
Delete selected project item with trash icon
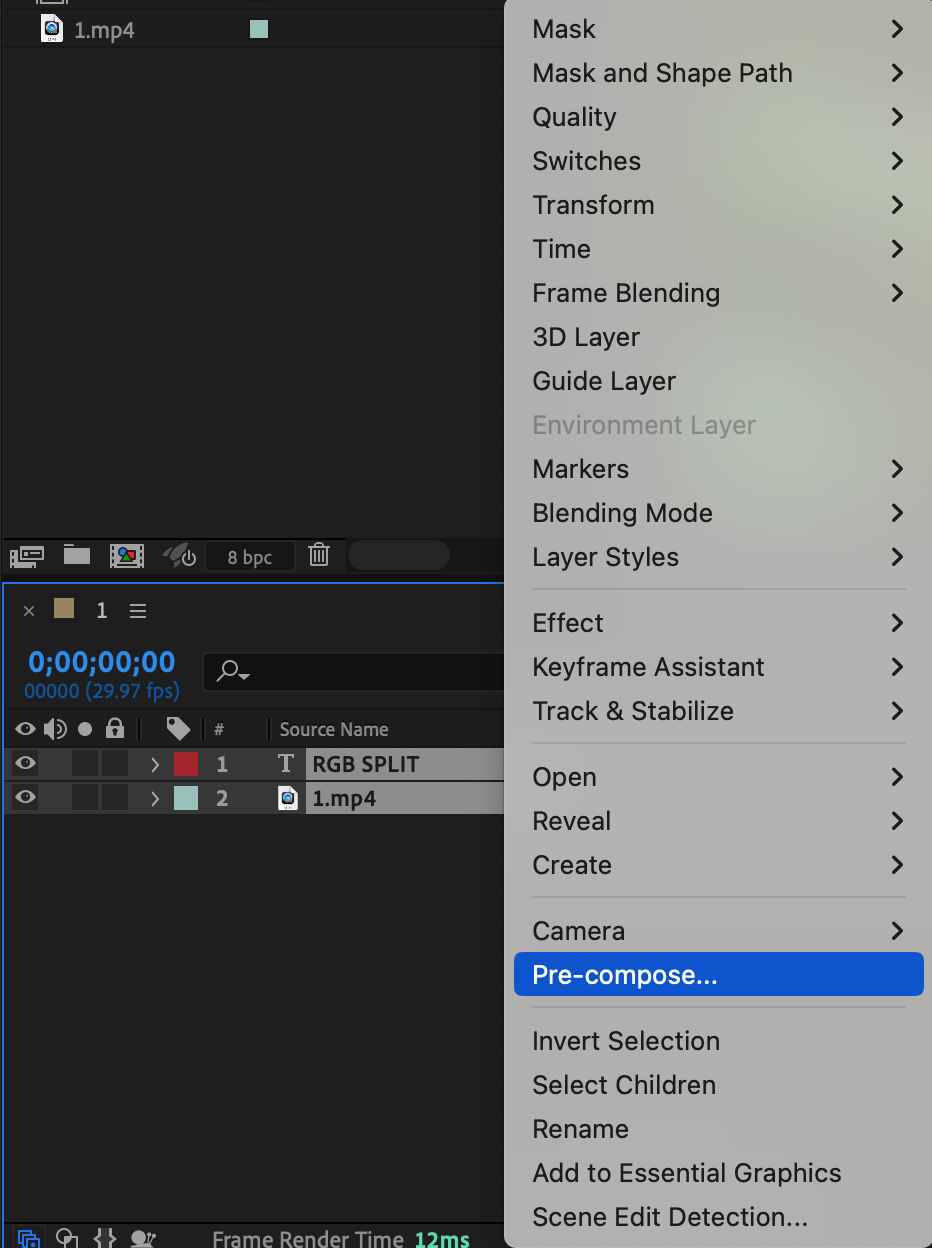tap(319, 555)
